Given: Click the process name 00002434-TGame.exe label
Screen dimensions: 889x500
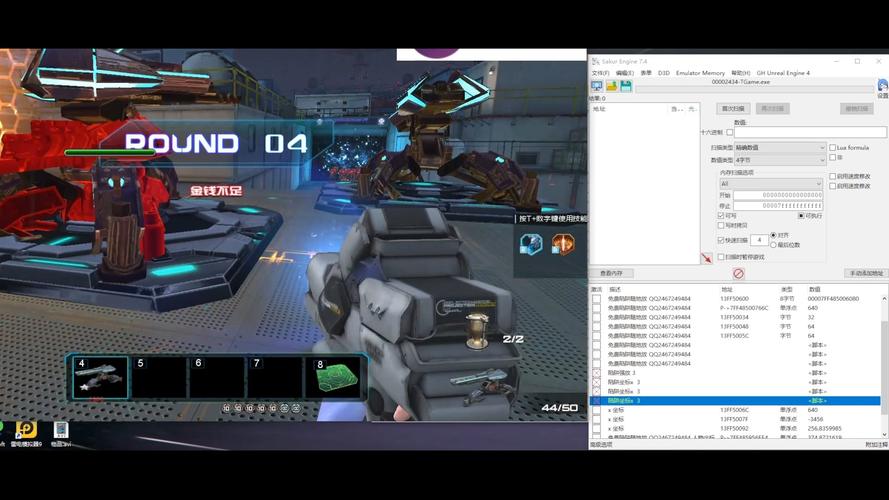Looking at the screenshot, I should [x=740, y=82].
